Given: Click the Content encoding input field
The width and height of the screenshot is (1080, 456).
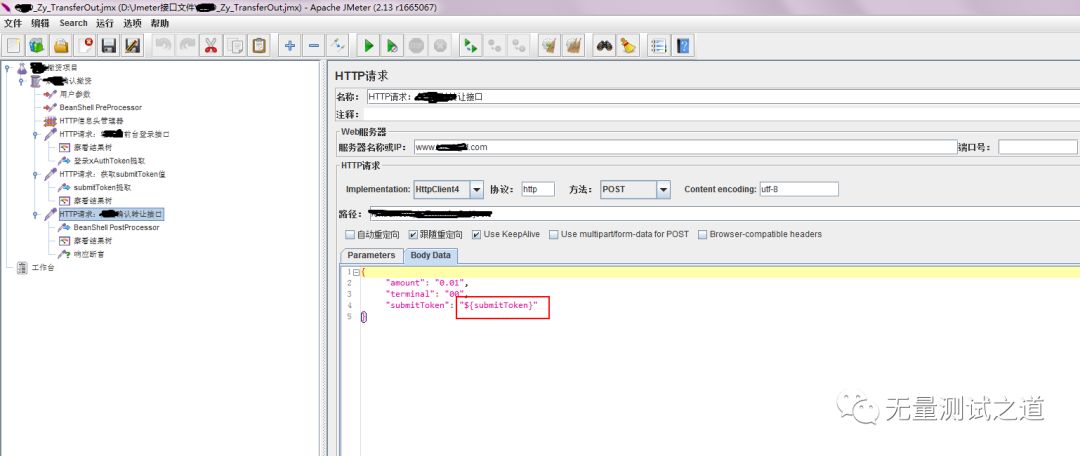Looking at the screenshot, I should click(x=798, y=189).
